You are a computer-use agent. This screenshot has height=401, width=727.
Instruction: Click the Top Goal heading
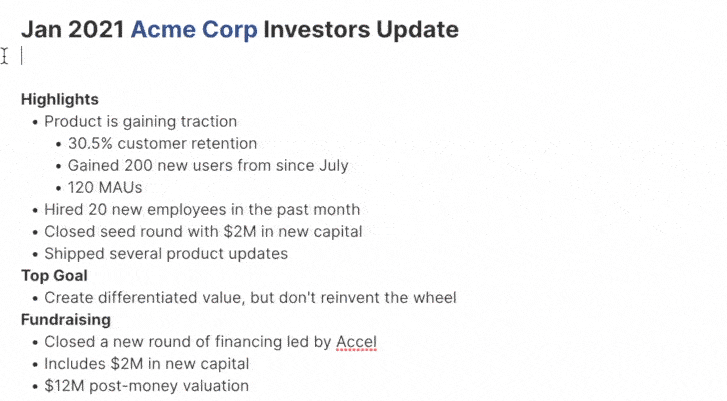[x=54, y=275]
